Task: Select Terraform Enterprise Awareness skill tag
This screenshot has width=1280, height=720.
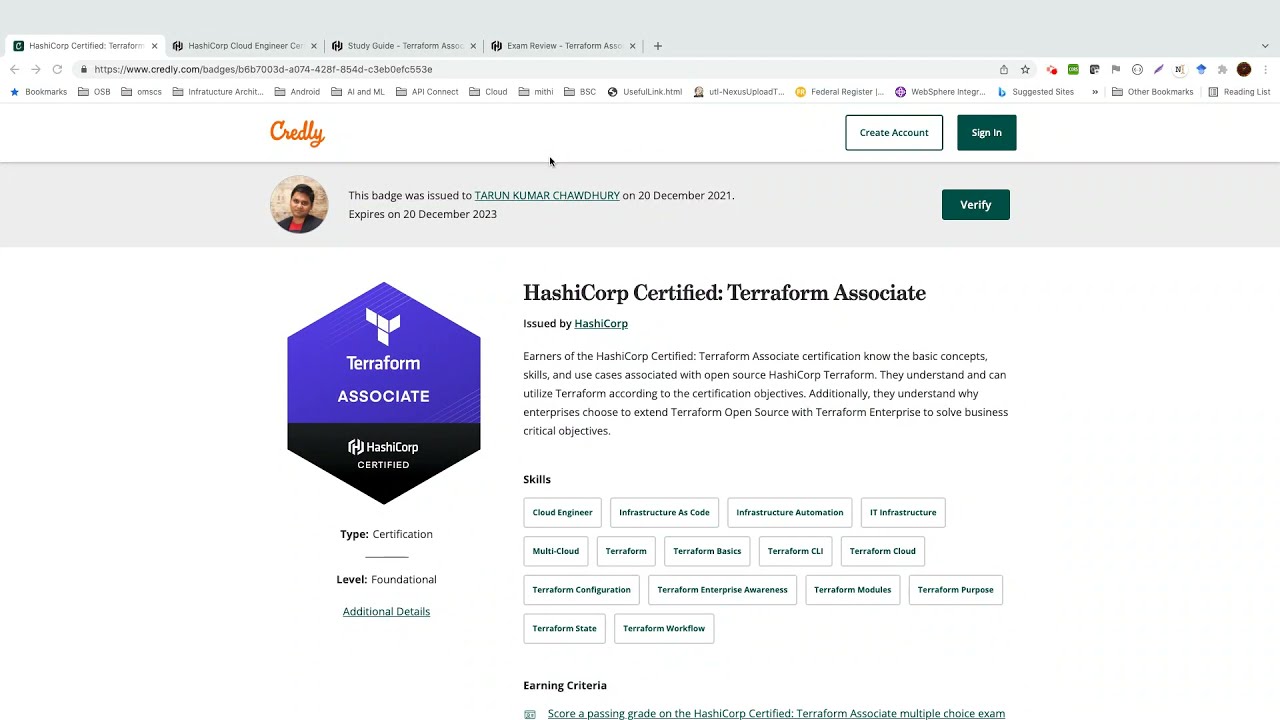Action: pos(722,590)
